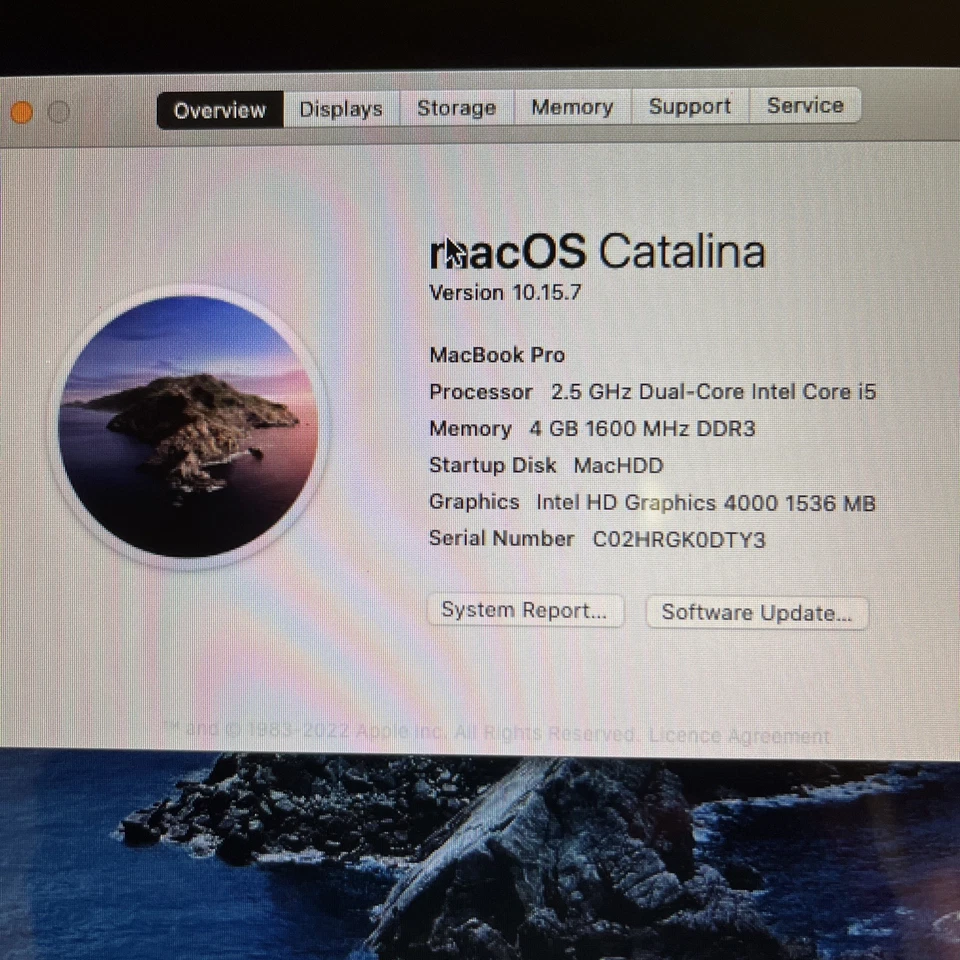Select the MacBook Pro model name
The width and height of the screenshot is (960, 960).
point(496,355)
